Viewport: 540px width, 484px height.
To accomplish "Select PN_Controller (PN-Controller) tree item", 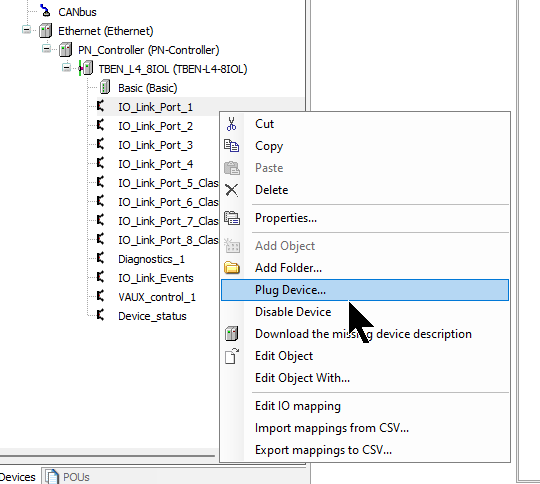I will pos(148,50).
